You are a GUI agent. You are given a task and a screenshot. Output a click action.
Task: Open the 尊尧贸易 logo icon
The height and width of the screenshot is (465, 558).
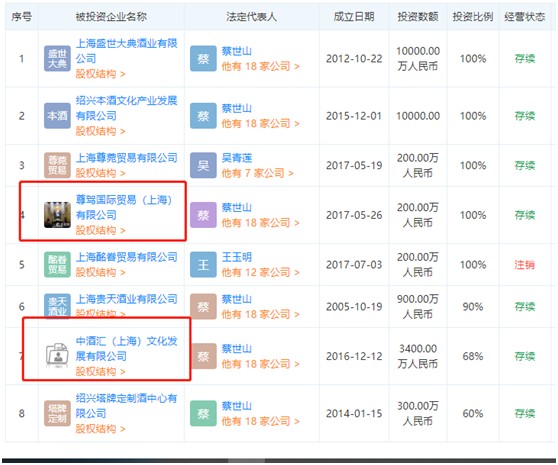click(x=57, y=165)
